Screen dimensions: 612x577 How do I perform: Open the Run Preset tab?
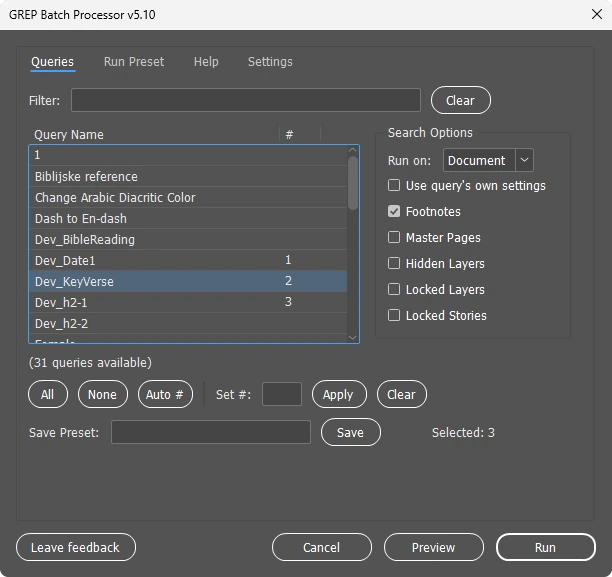coord(134,62)
